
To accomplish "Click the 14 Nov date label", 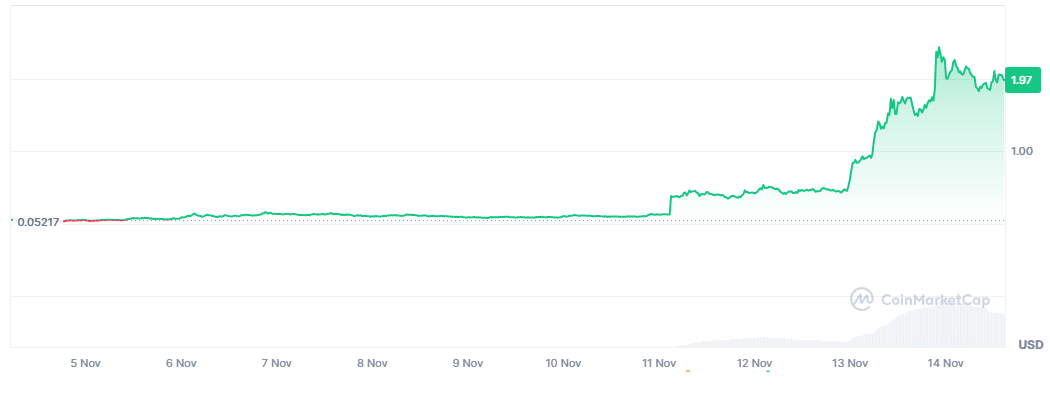I will 946,364.
